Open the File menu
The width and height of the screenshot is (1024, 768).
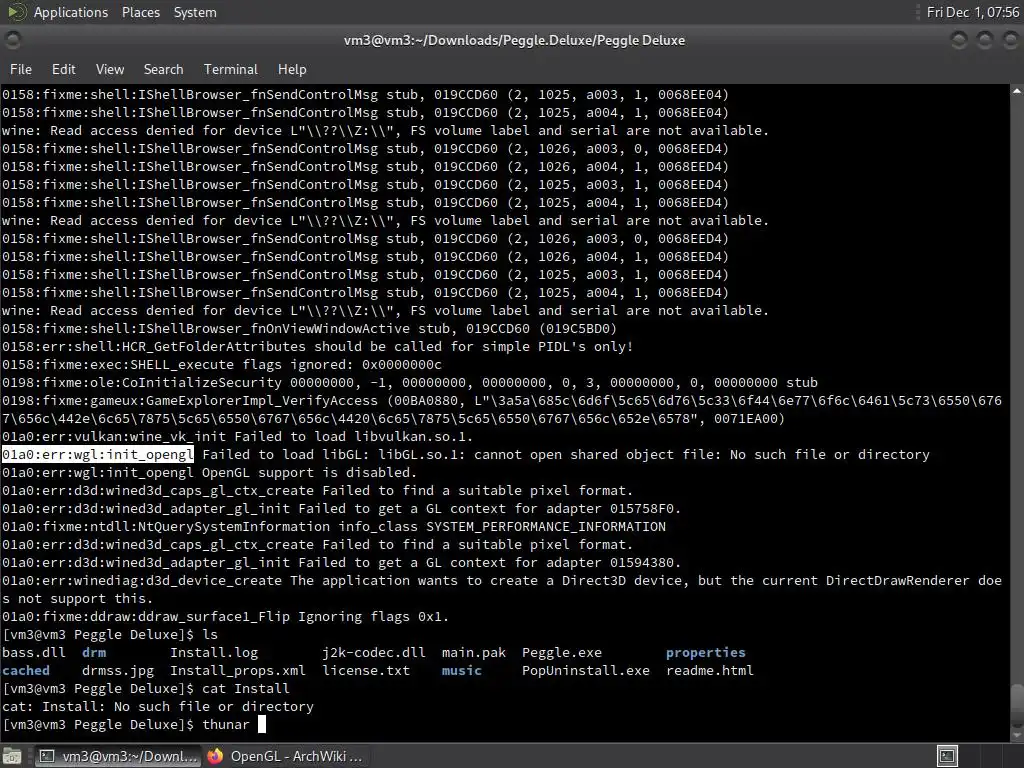coord(21,69)
